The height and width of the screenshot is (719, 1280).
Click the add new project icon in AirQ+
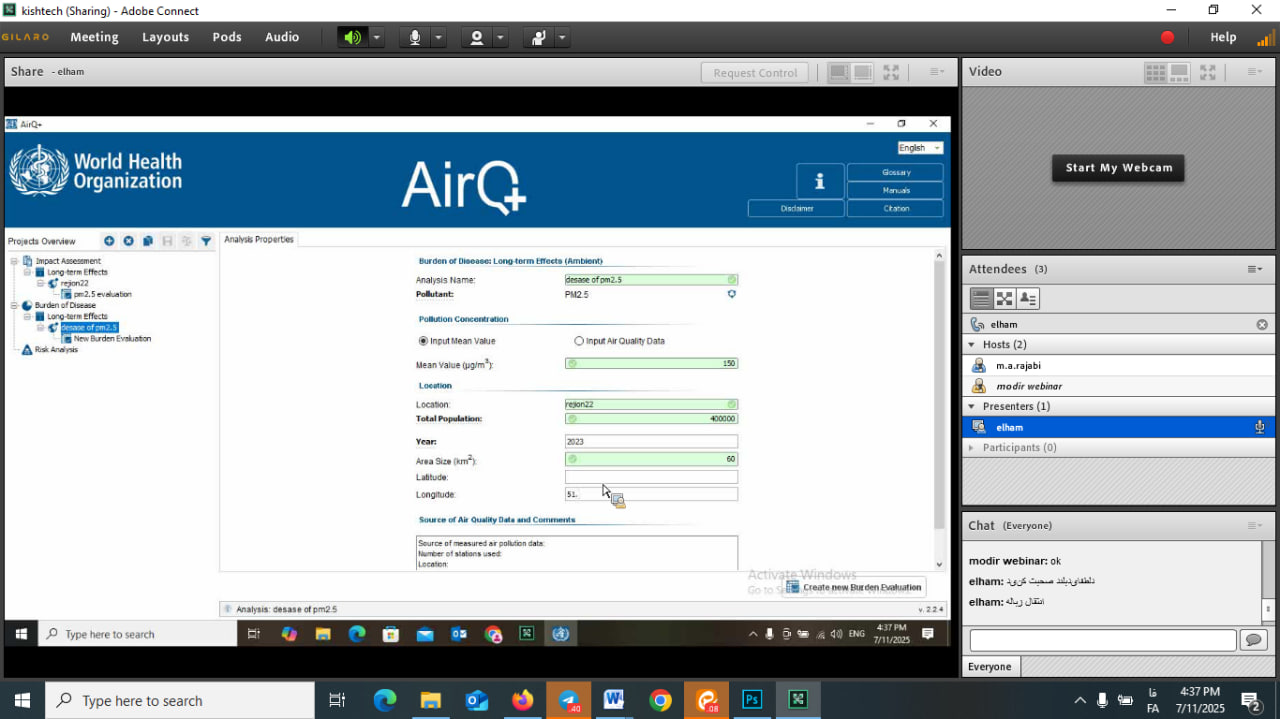tap(109, 241)
